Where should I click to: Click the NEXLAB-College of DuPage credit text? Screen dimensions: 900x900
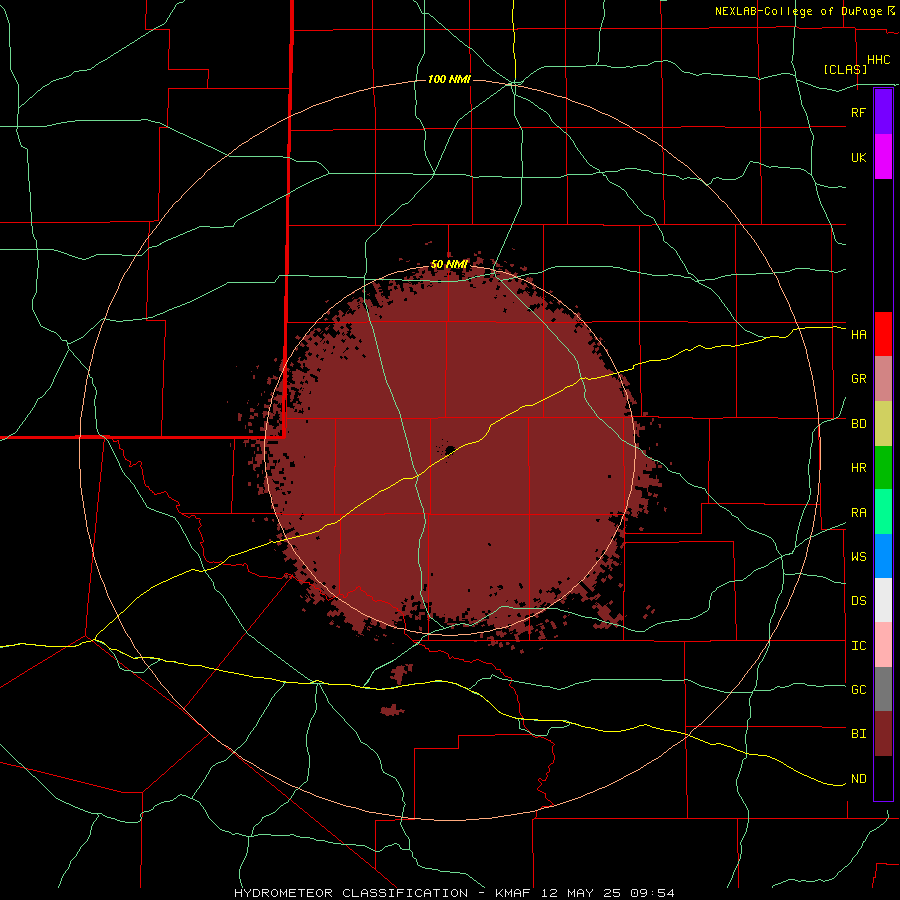[798, 11]
